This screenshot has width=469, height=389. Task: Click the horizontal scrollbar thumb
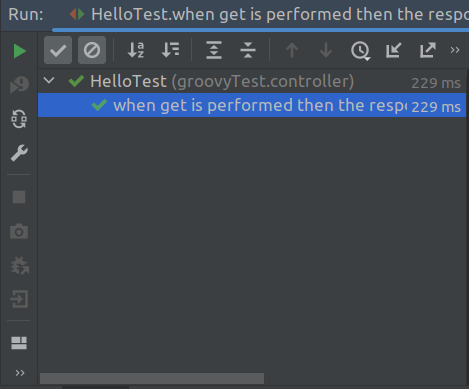pos(152,378)
